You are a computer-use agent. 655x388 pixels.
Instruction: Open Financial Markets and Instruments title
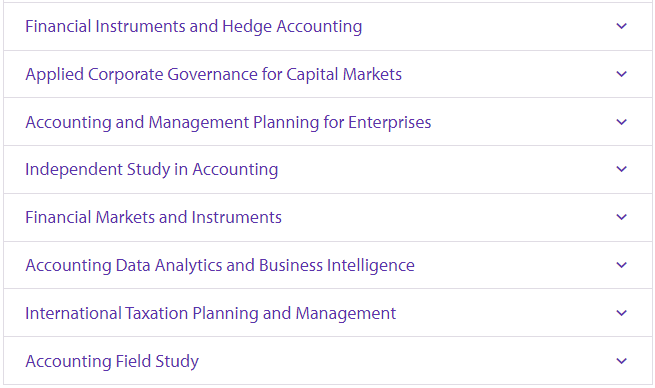coord(153,218)
